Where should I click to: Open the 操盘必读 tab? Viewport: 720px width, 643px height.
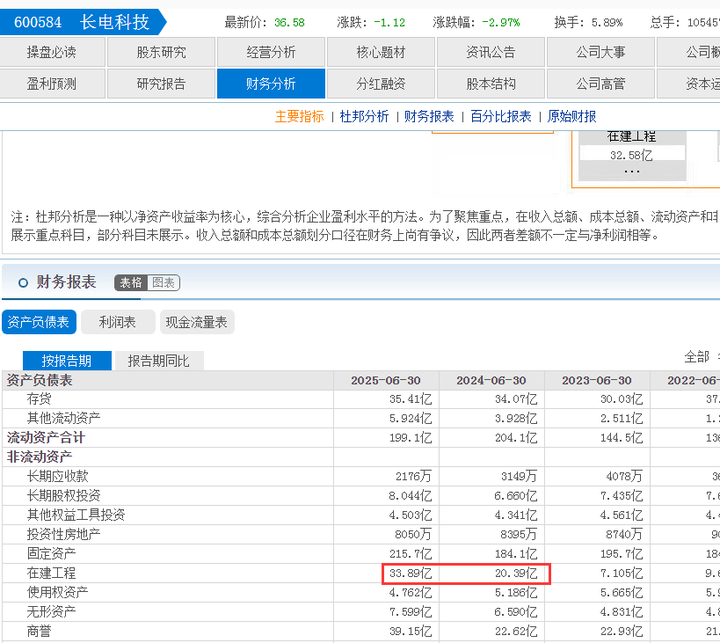(x=52, y=52)
